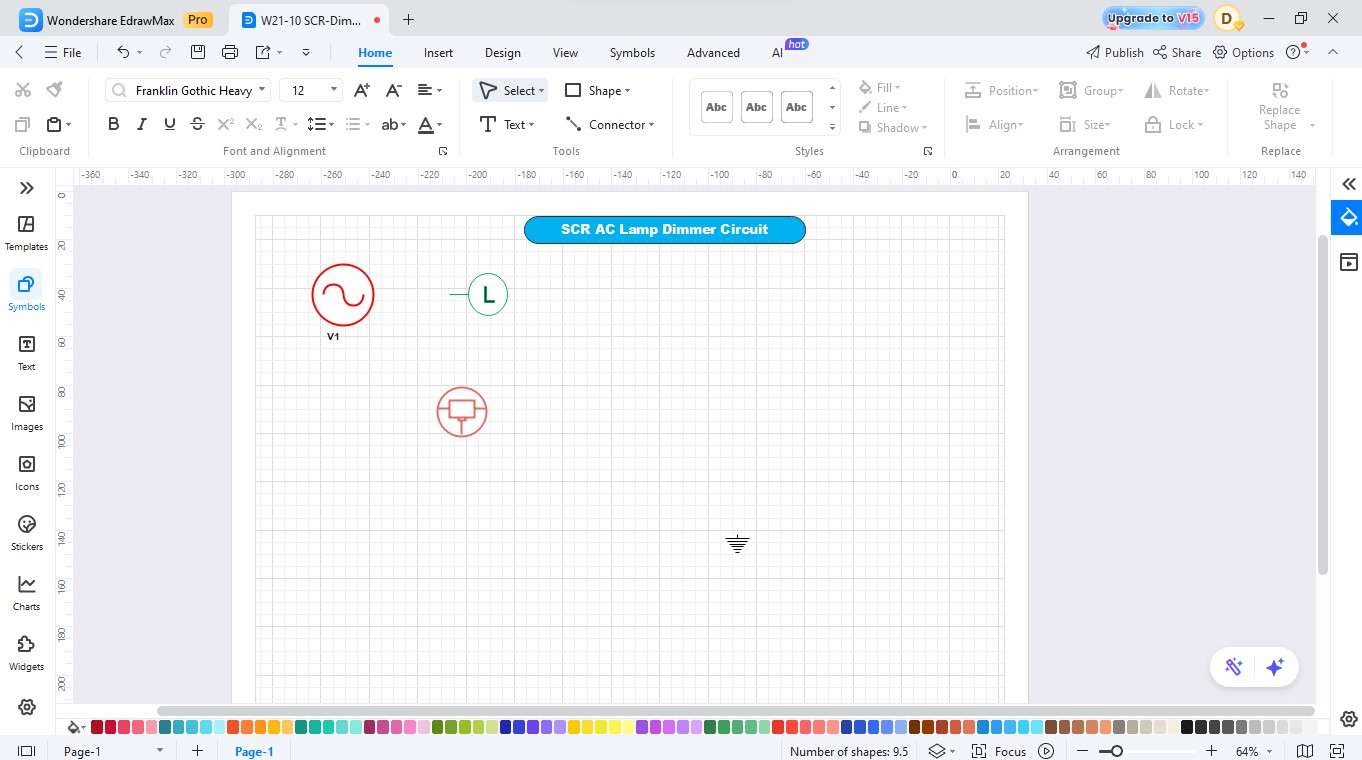
Task: Click the Upgrade to V15 button
Action: point(1153,18)
